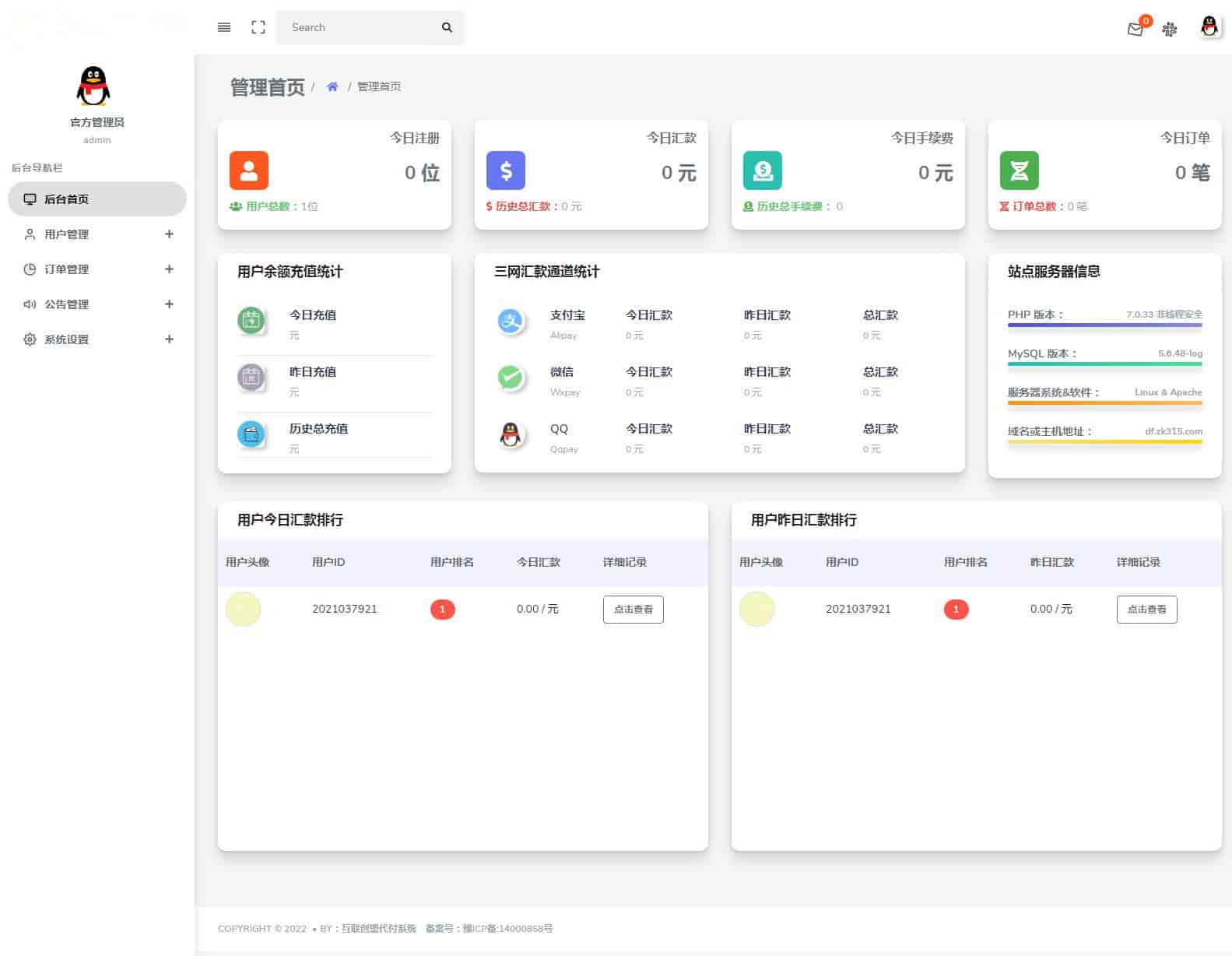Open 公告管理 sidebar item
The width and height of the screenshot is (1232, 956).
tap(67, 304)
